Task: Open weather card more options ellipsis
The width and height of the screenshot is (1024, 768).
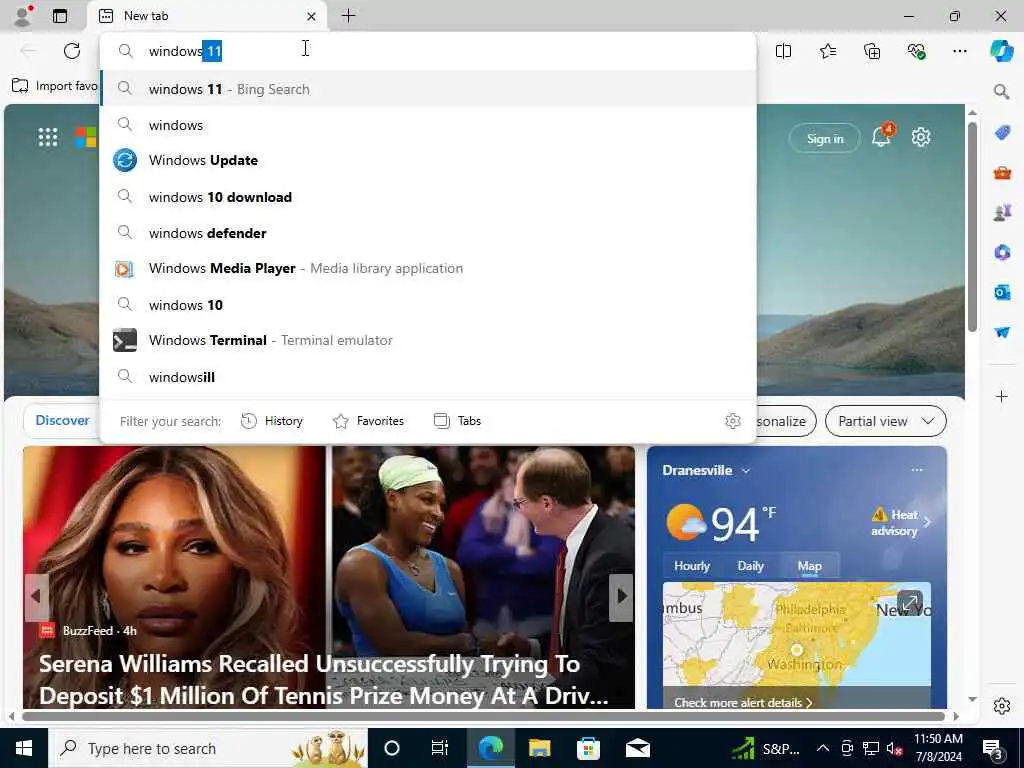Action: [x=917, y=470]
